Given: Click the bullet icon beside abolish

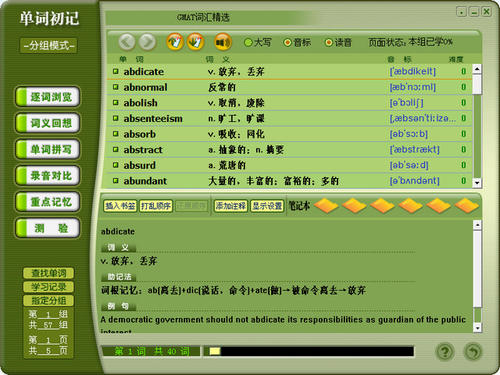Looking at the screenshot, I should [116, 102].
